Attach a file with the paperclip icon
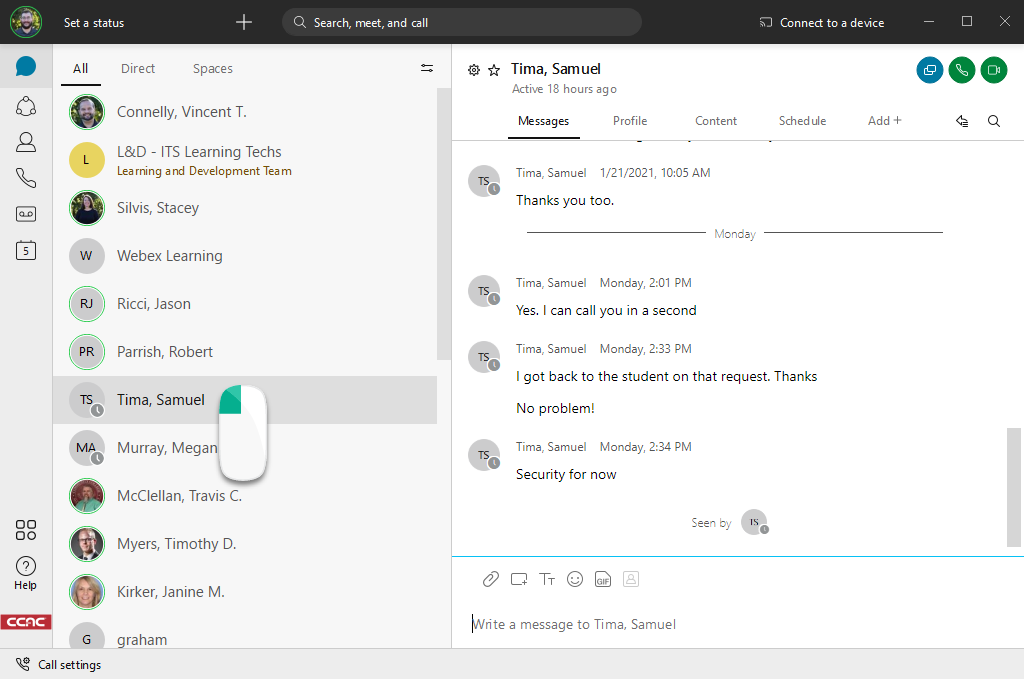This screenshot has width=1024, height=679. coord(490,579)
